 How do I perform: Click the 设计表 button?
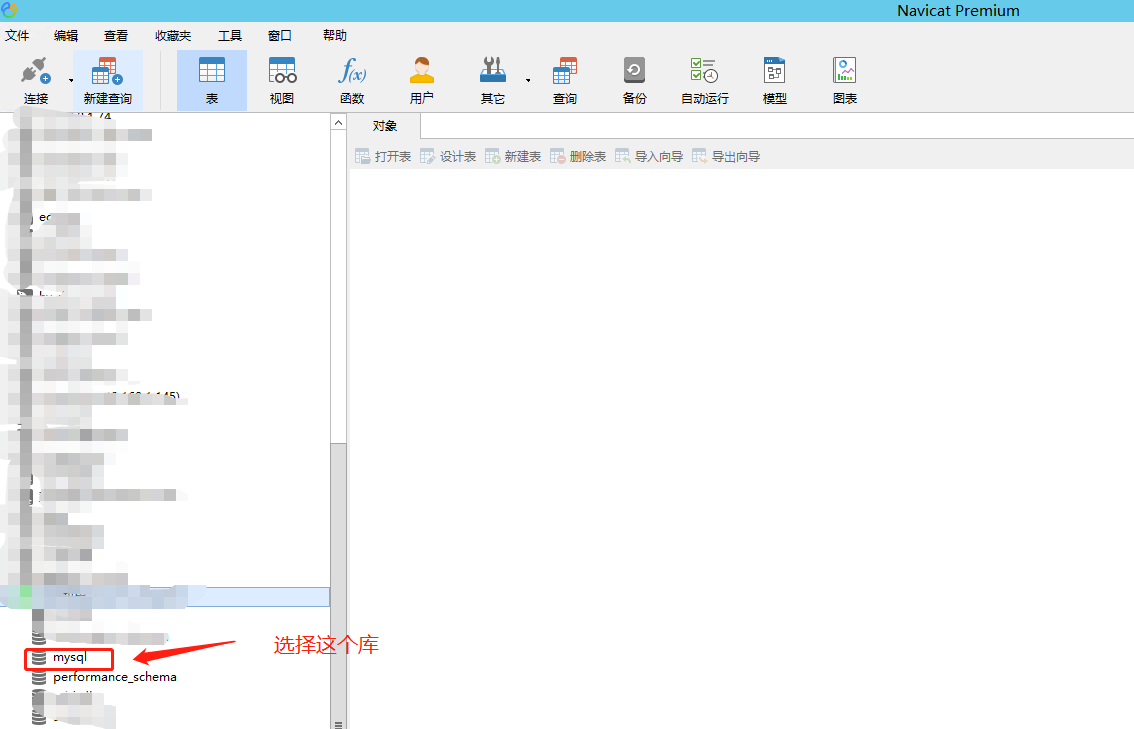click(448, 156)
